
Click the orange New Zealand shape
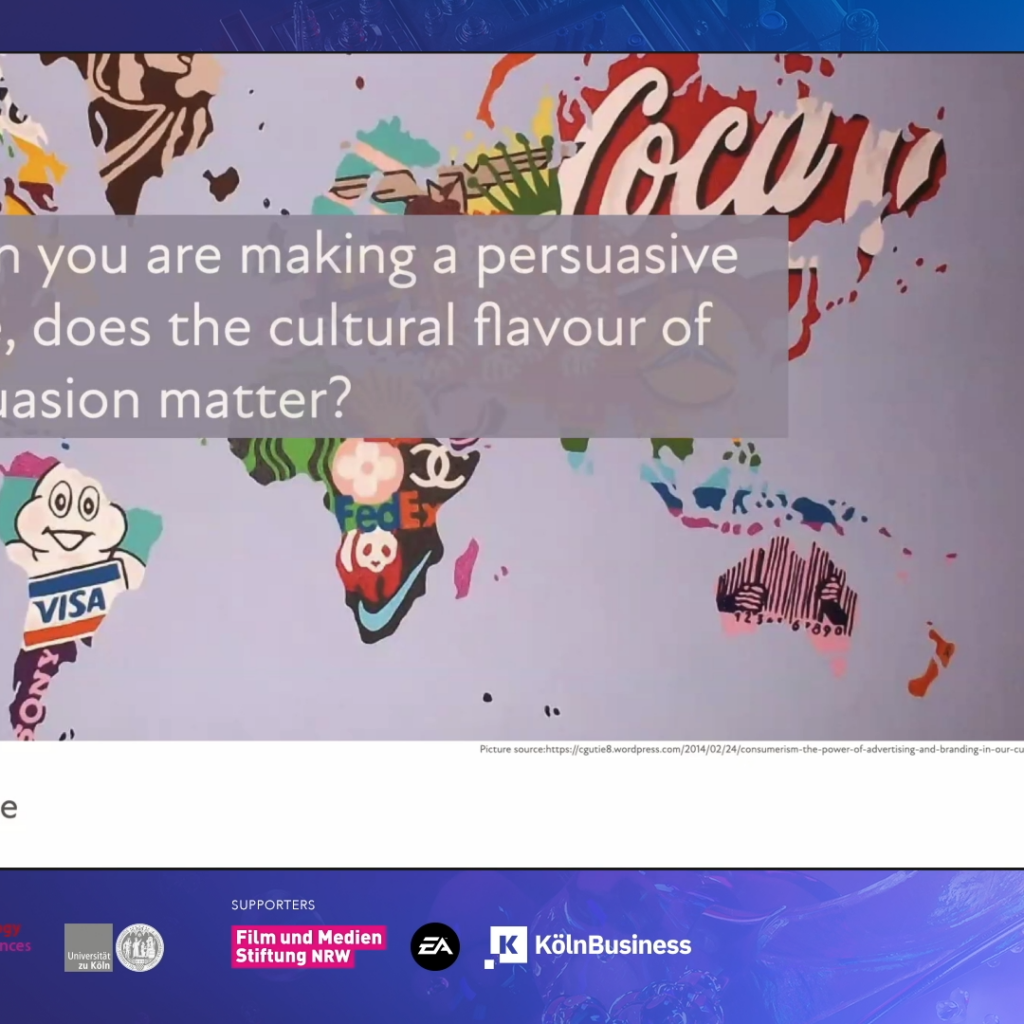(x=931, y=661)
